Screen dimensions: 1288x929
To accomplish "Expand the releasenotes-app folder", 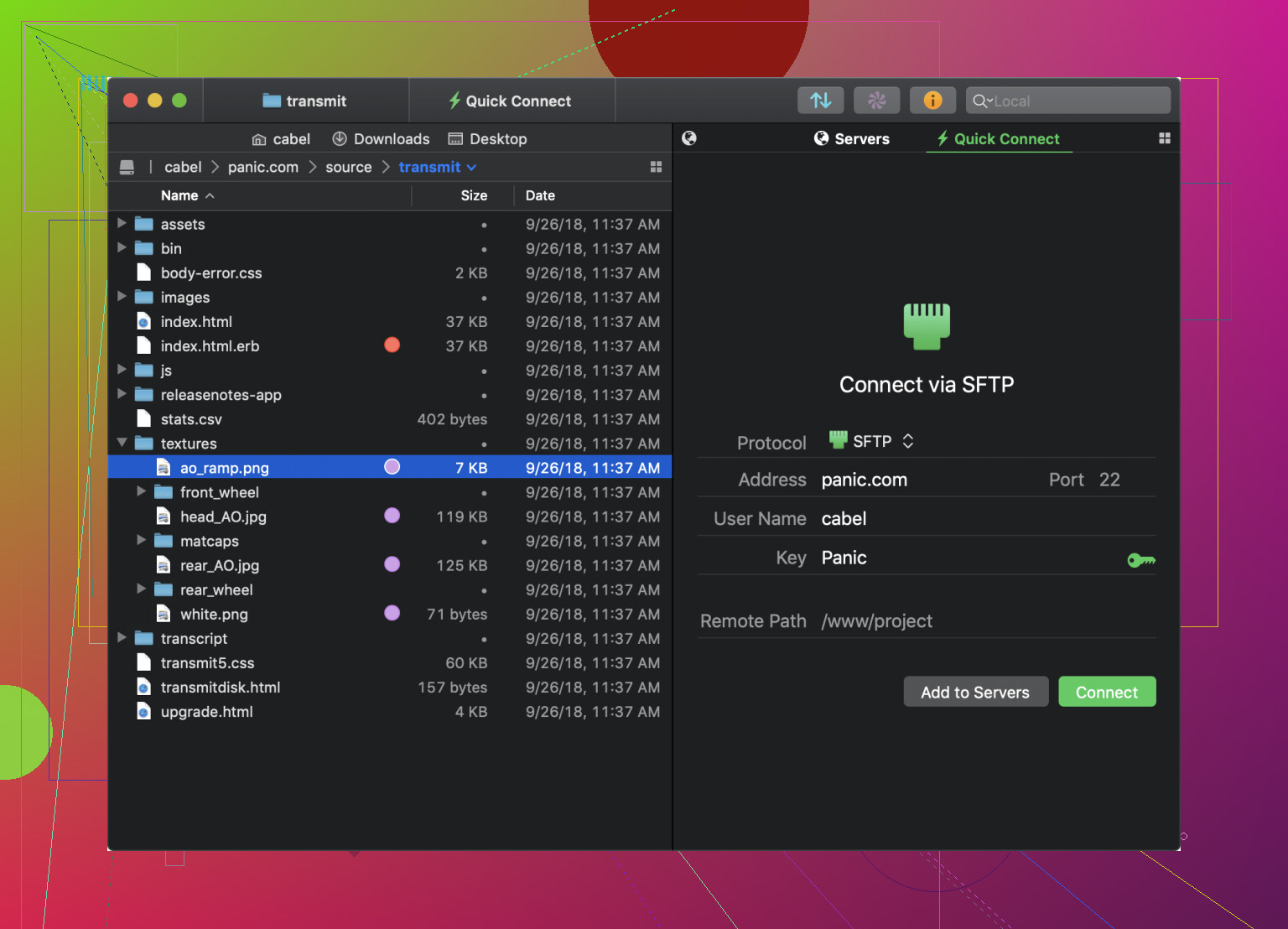I will point(122,394).
